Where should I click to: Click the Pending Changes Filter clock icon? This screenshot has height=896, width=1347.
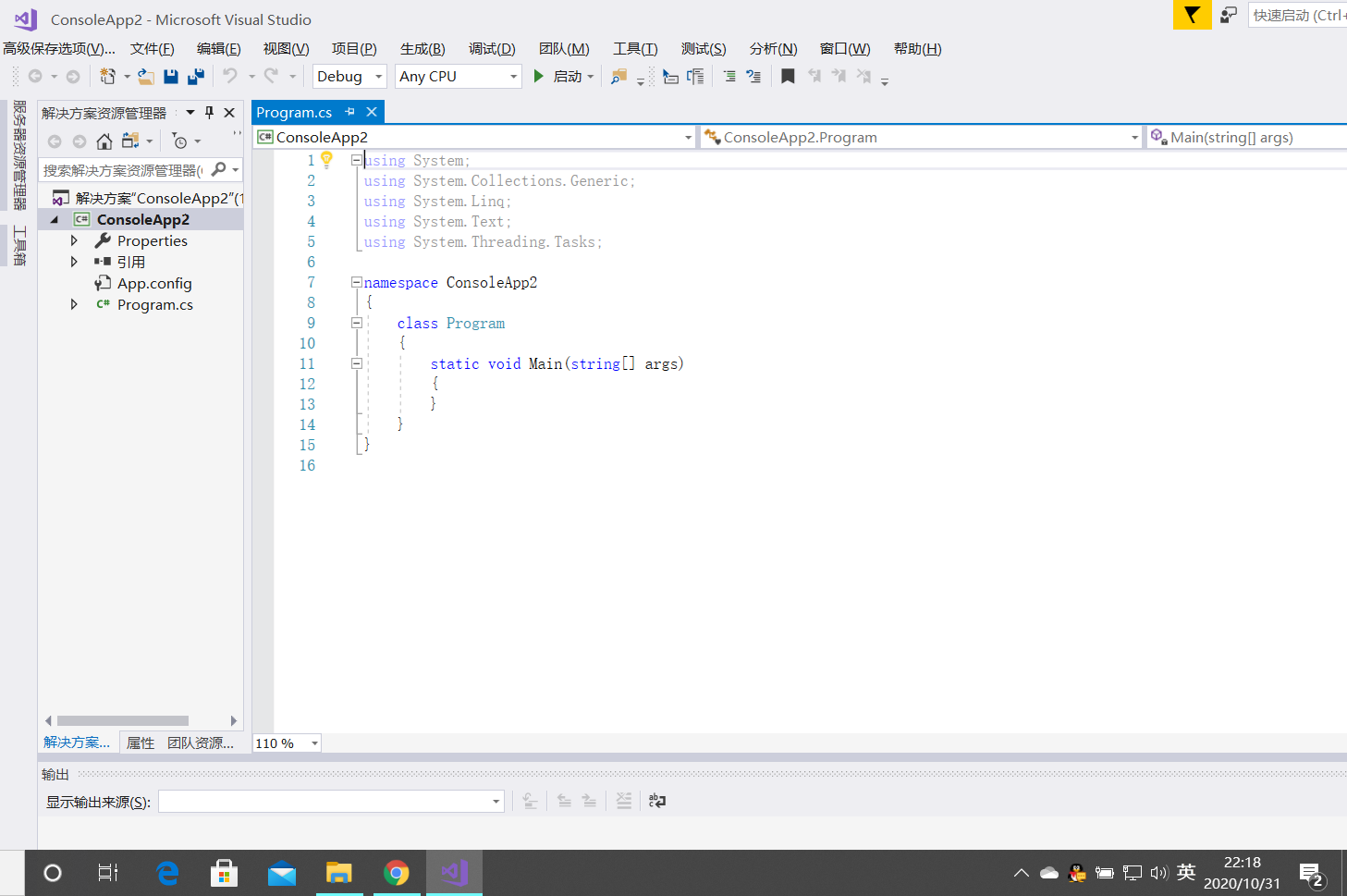pos(180,141)
